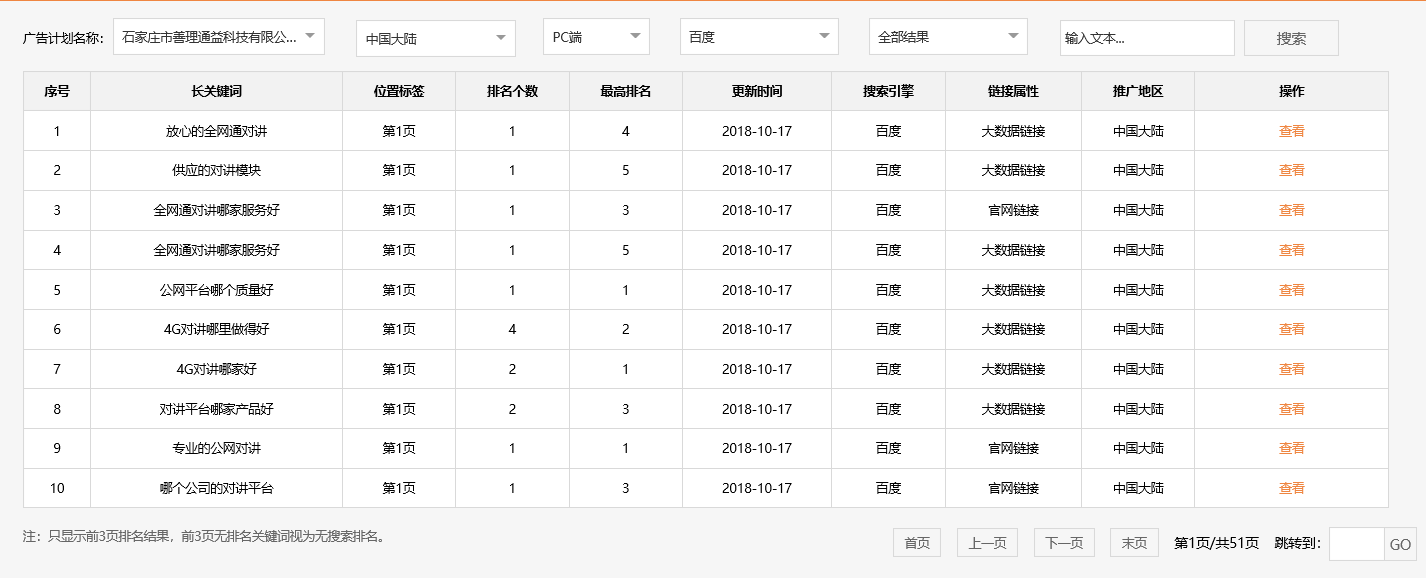Expand the 中国大陆 region dropdown
The width and height of the screenshot is (1426, 578).
434,37
